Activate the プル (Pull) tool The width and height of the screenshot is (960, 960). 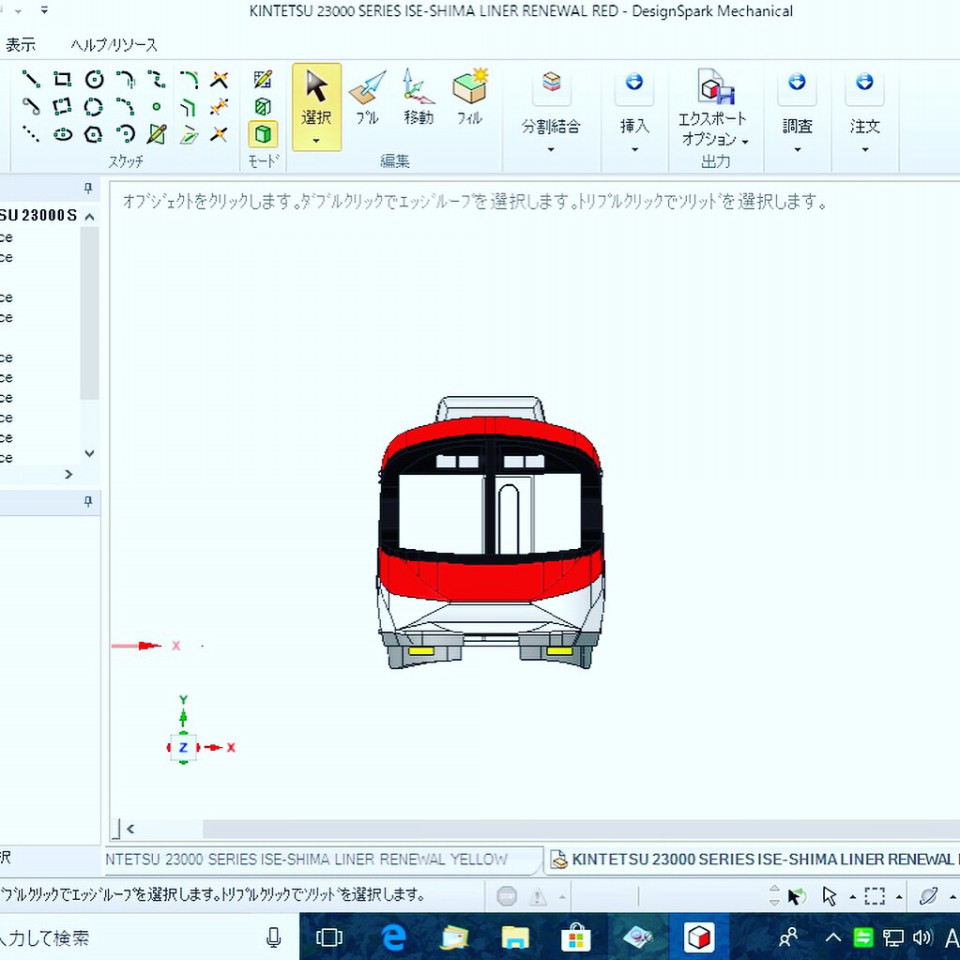coord(367,98)
